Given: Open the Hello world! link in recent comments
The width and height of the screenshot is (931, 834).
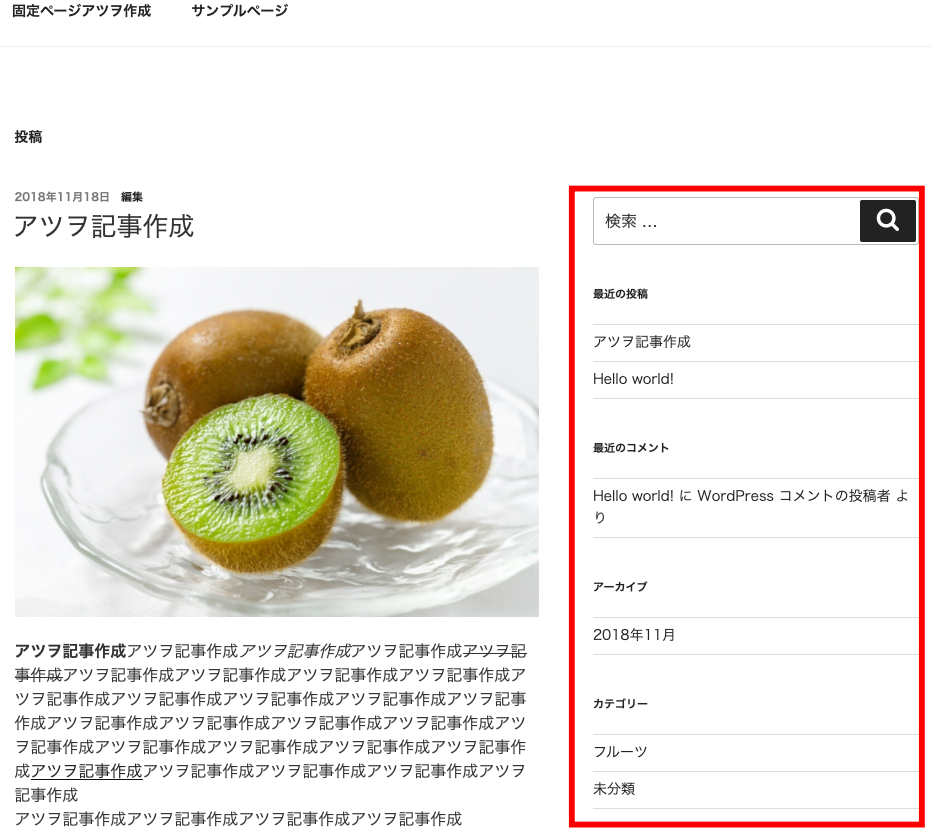Looking at the screenshot, I should click(633, 496).
